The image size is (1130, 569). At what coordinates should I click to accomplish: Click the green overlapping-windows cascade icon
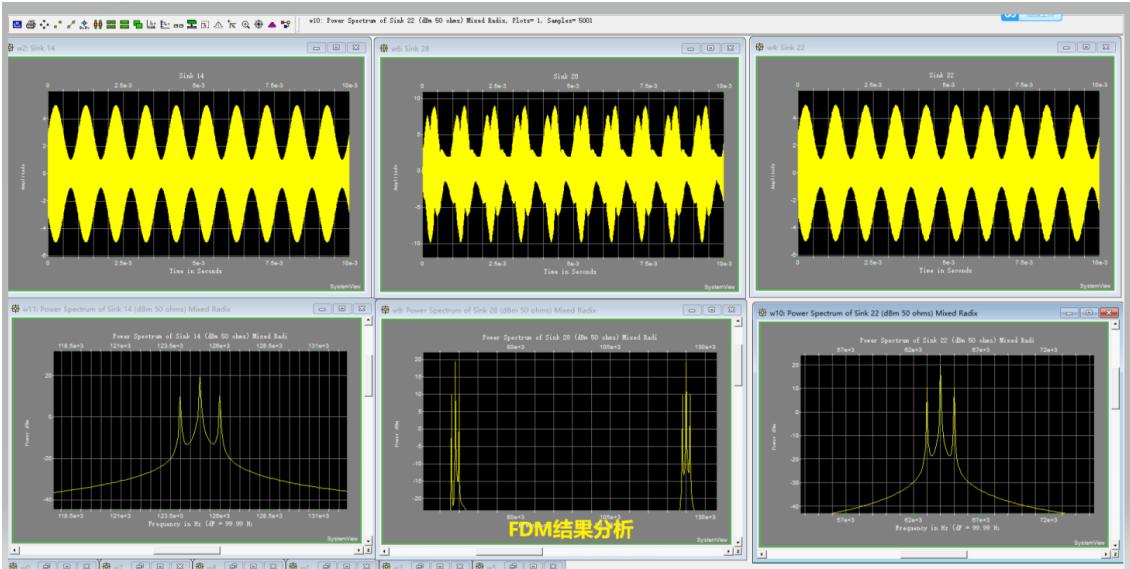coord(138,22)
